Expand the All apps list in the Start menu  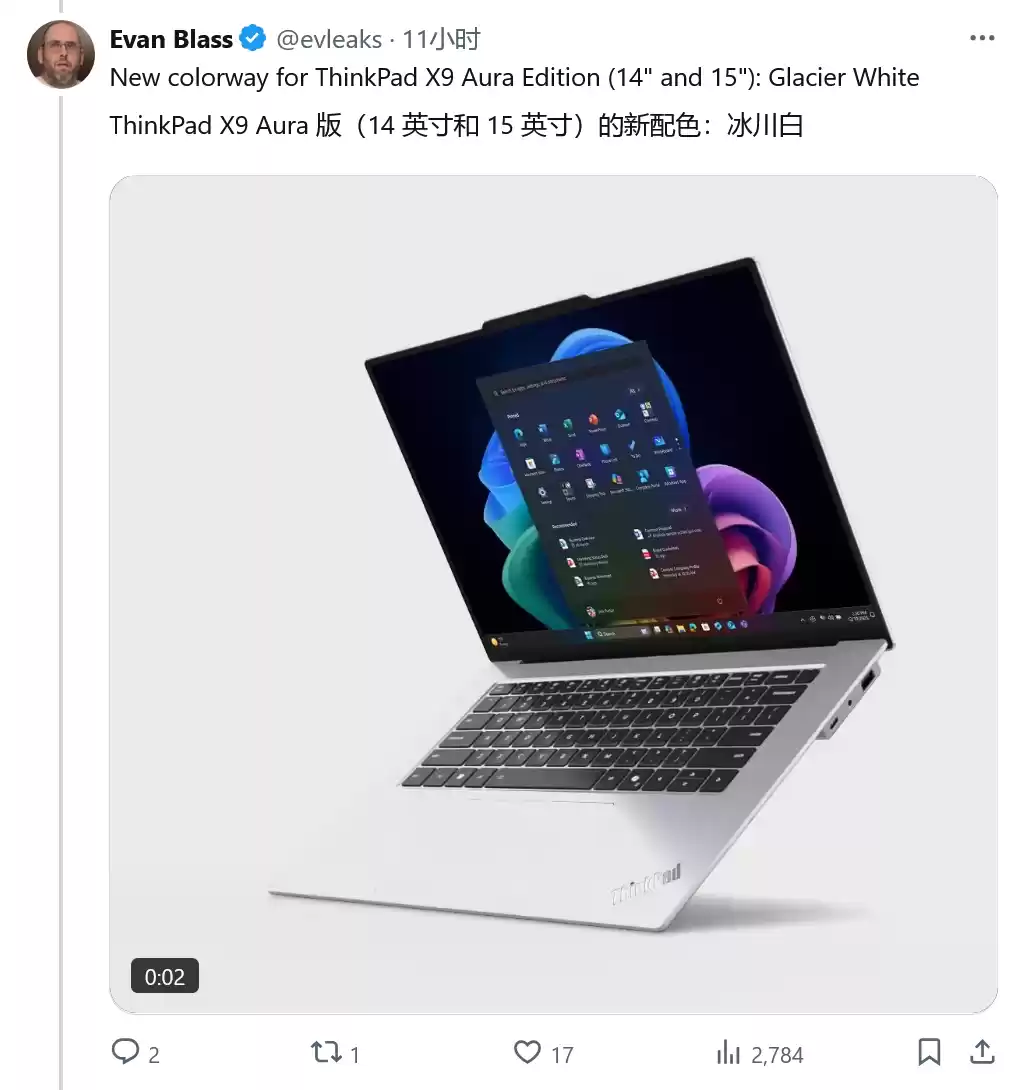pyautogui.click(x=634, y=391)
